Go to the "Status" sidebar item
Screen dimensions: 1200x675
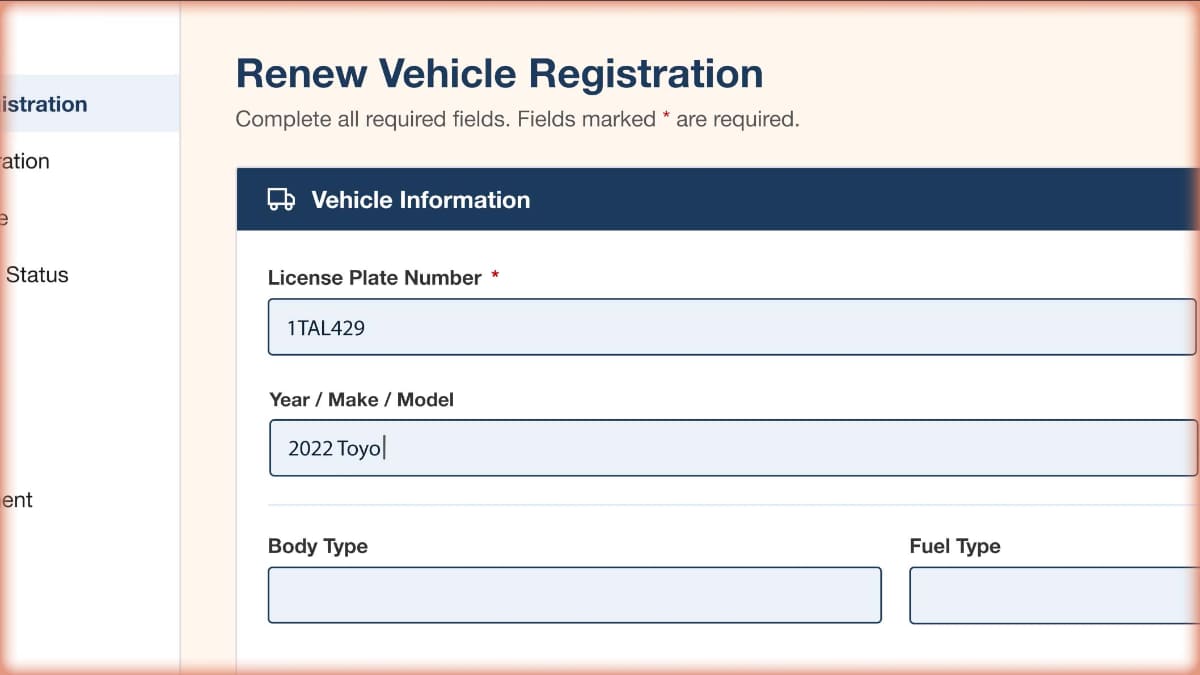[x=37, y=274]
